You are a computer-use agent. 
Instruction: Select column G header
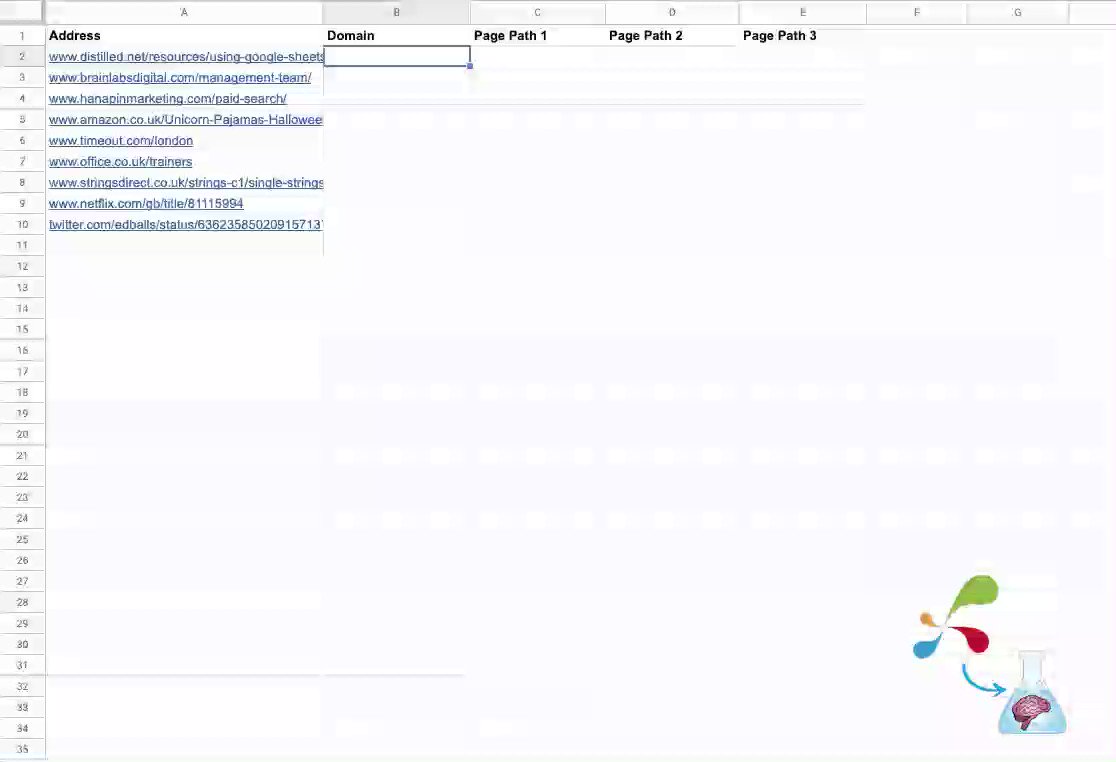pos(1017,12)
